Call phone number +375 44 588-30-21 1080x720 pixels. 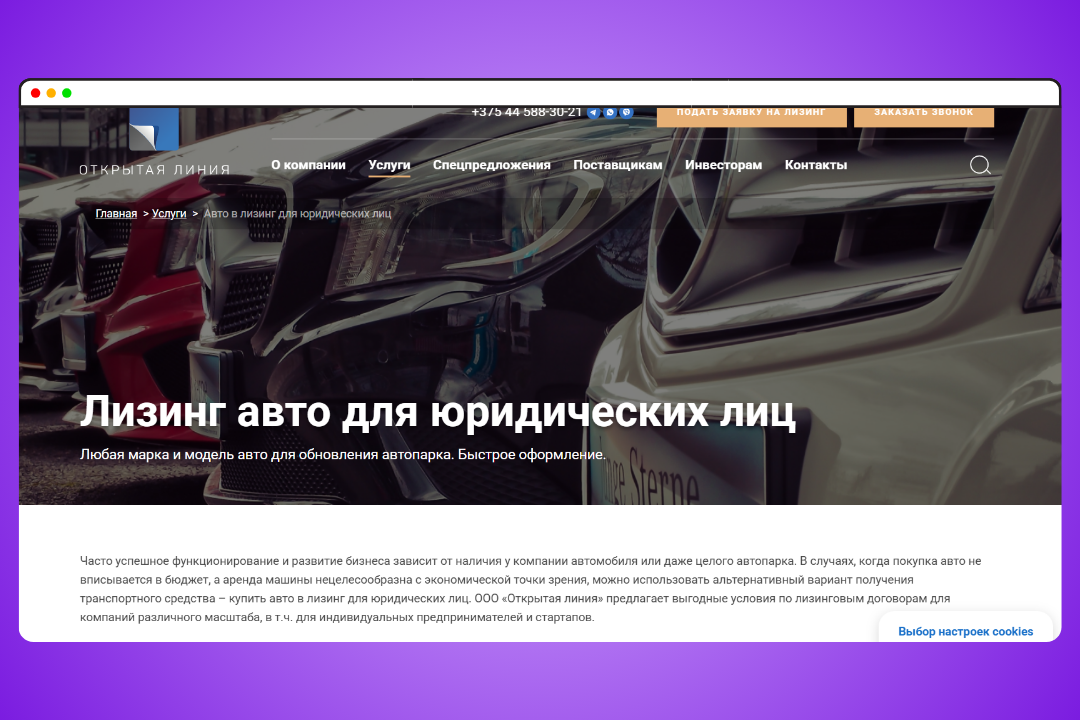pos(526,112)
